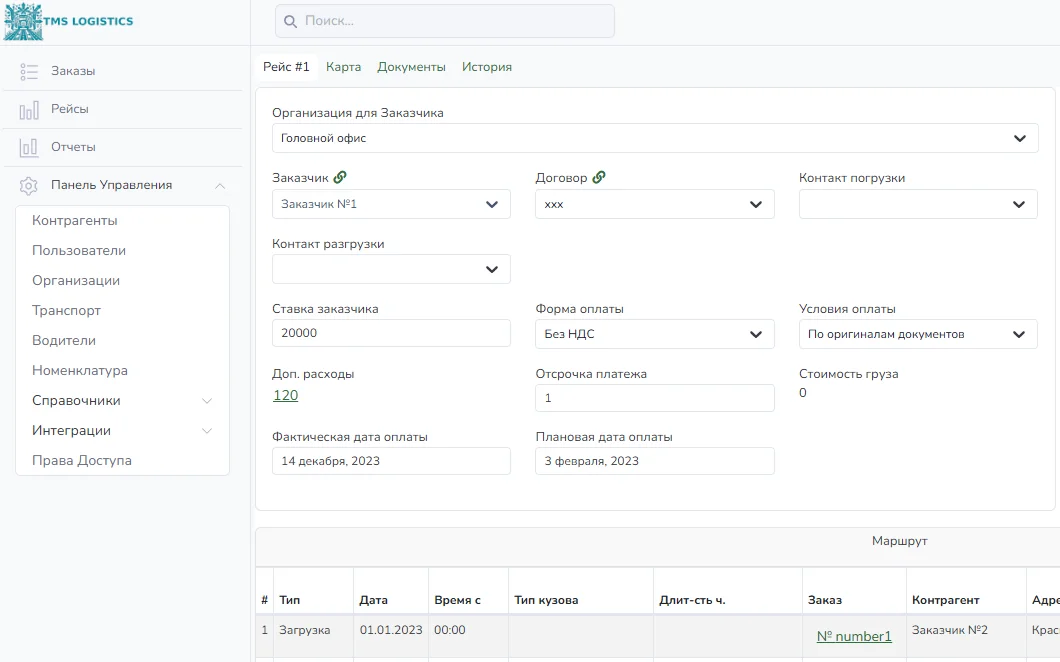The image size is (1060, 662).
Task: Open the Условия оплаты dropdown
Action: (x=918, y=334)
